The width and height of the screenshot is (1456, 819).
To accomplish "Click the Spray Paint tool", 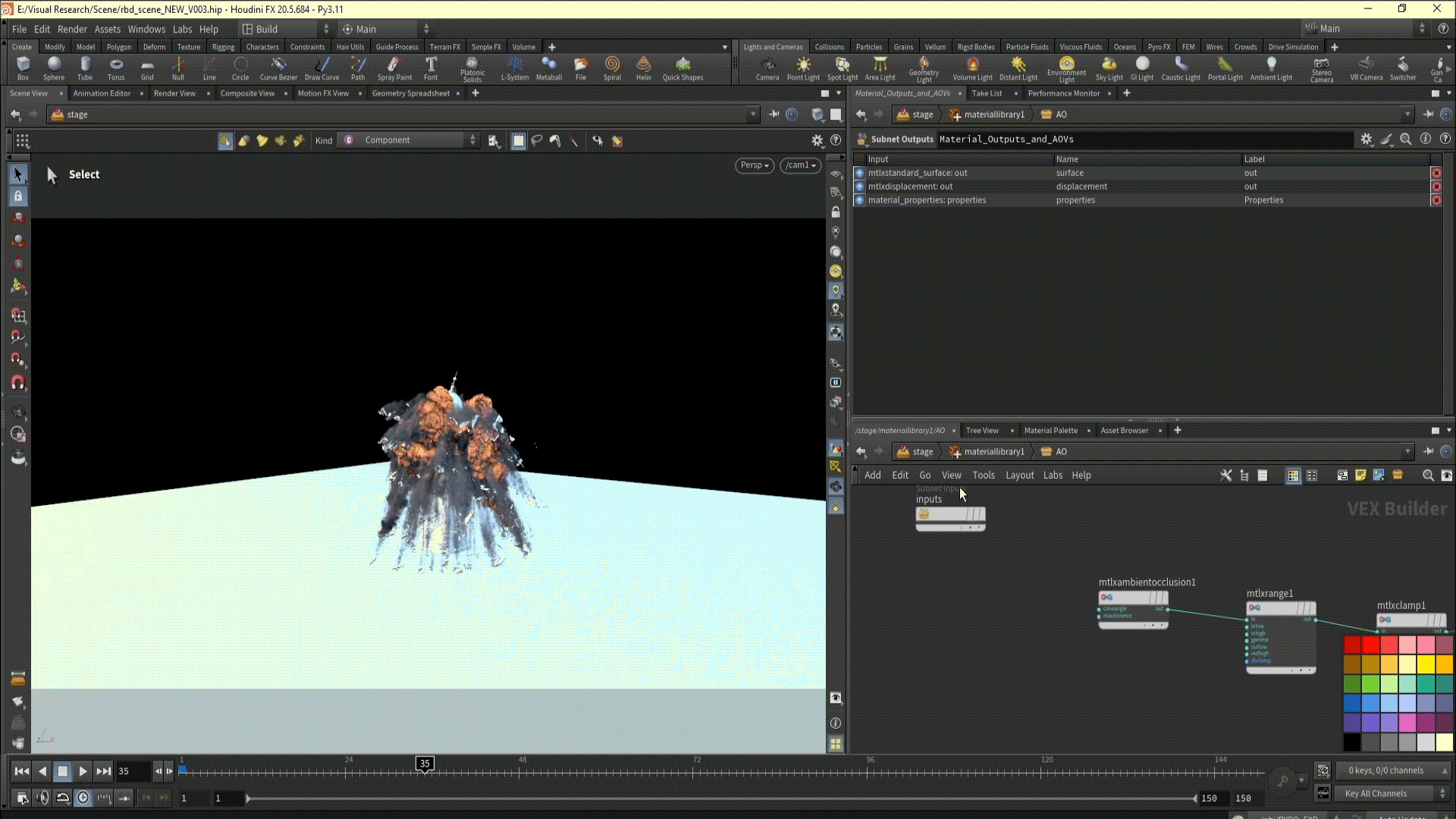I will (x=394, y=68).
